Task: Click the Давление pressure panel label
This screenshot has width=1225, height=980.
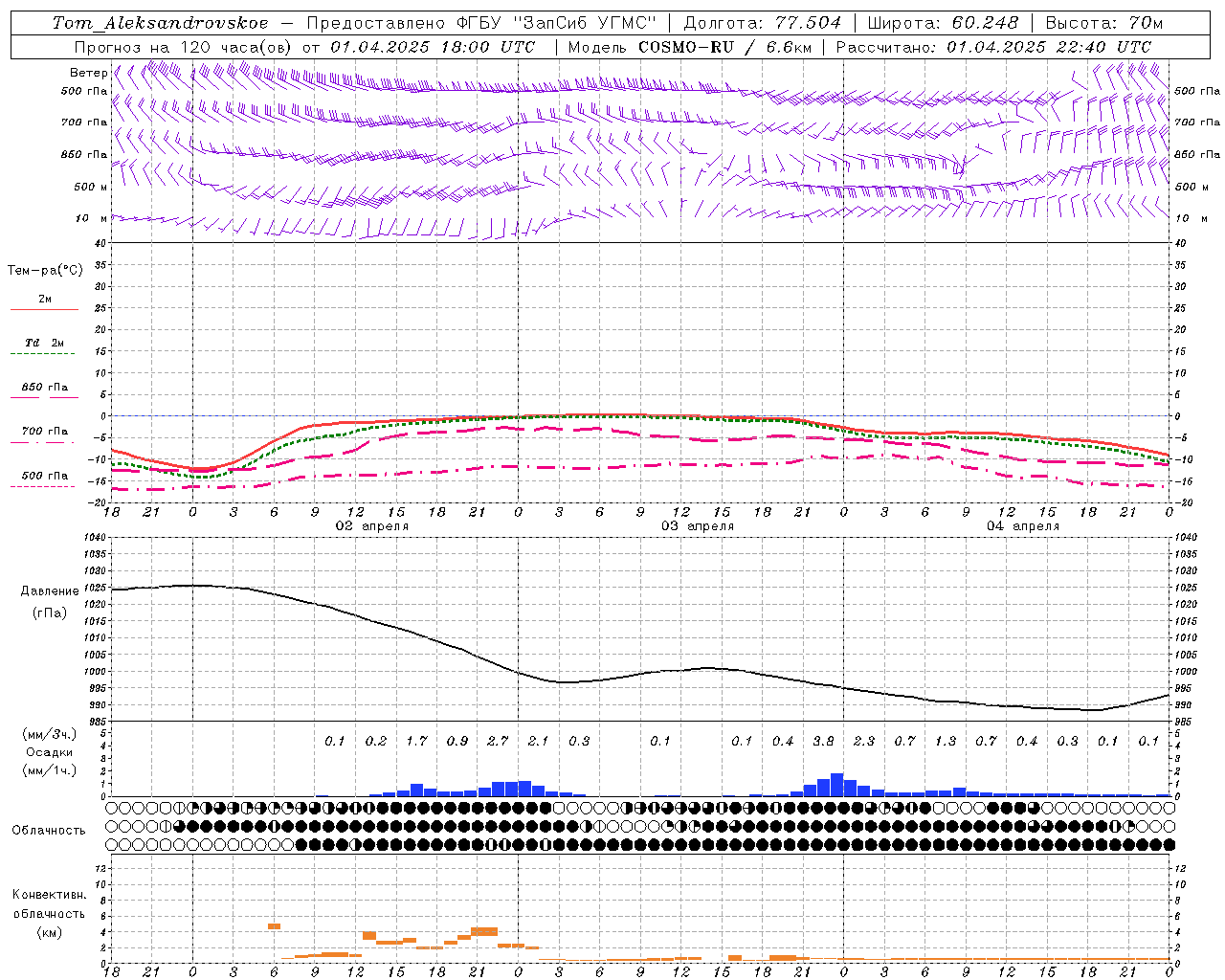Action: 50,591
